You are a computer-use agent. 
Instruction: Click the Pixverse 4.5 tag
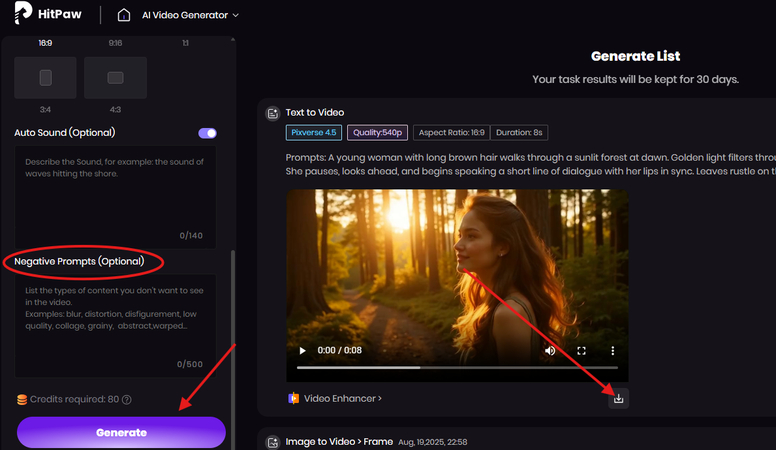(314, 133)
